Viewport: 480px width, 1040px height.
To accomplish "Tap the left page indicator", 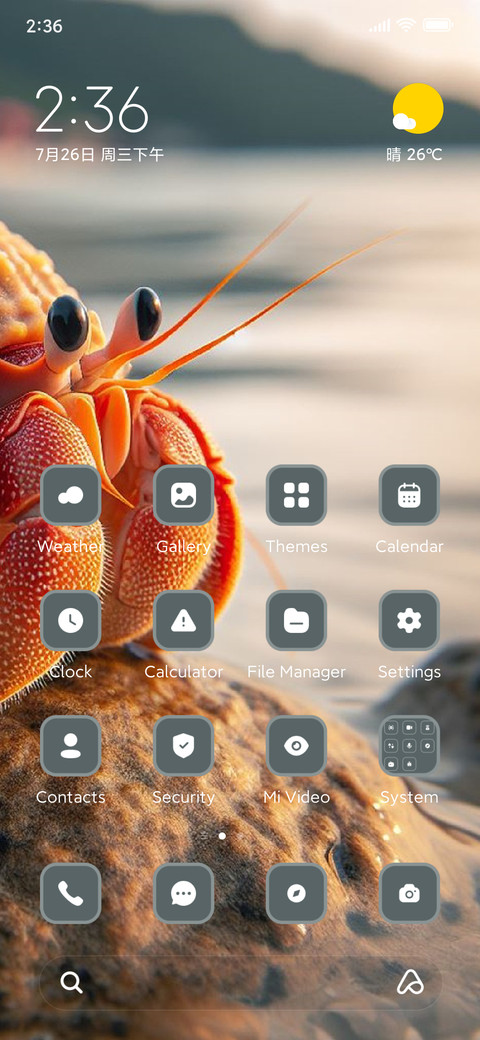I will [204, 836].
